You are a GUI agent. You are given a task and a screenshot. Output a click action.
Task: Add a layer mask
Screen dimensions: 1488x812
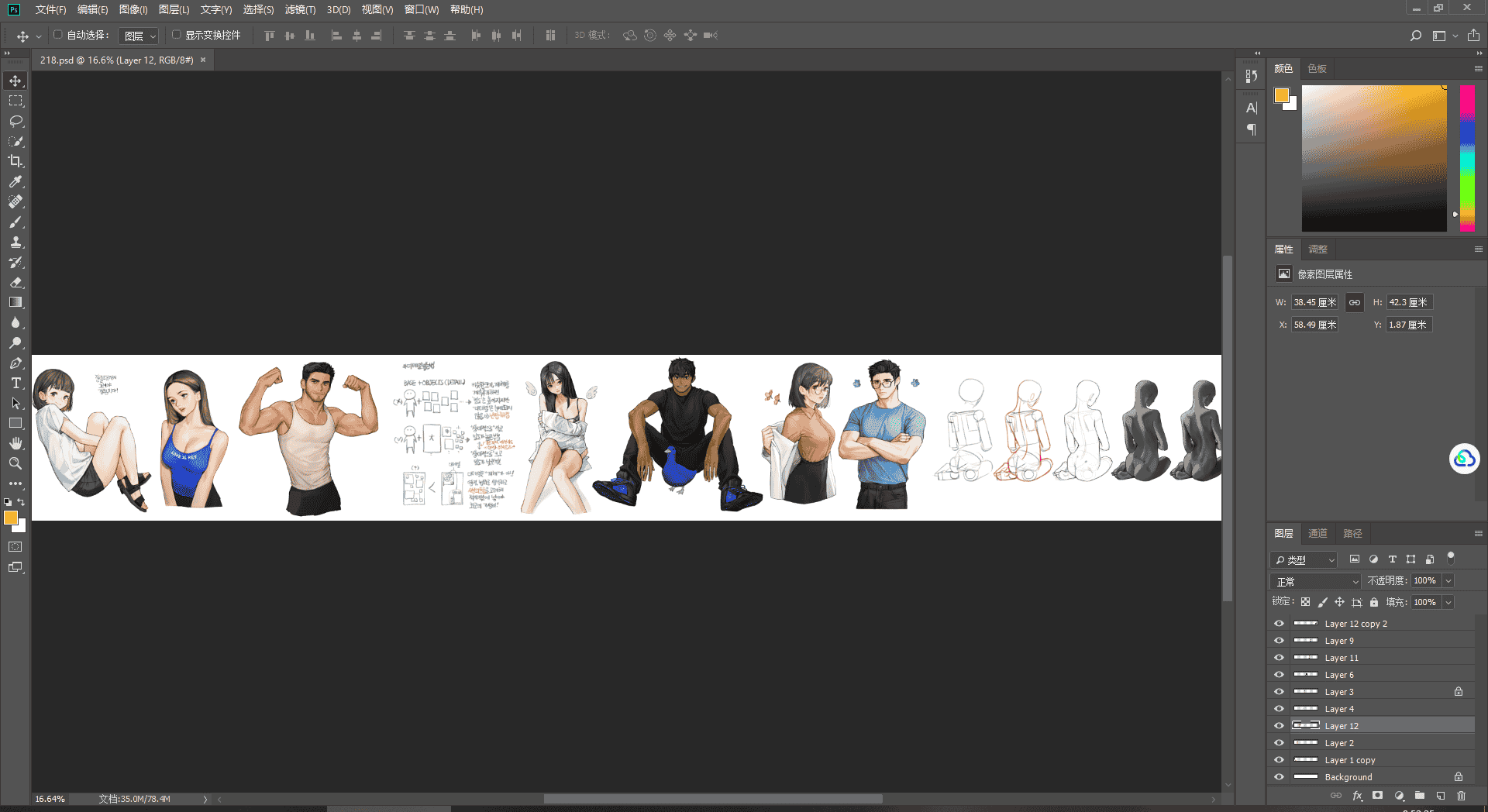click(1377, 796)
